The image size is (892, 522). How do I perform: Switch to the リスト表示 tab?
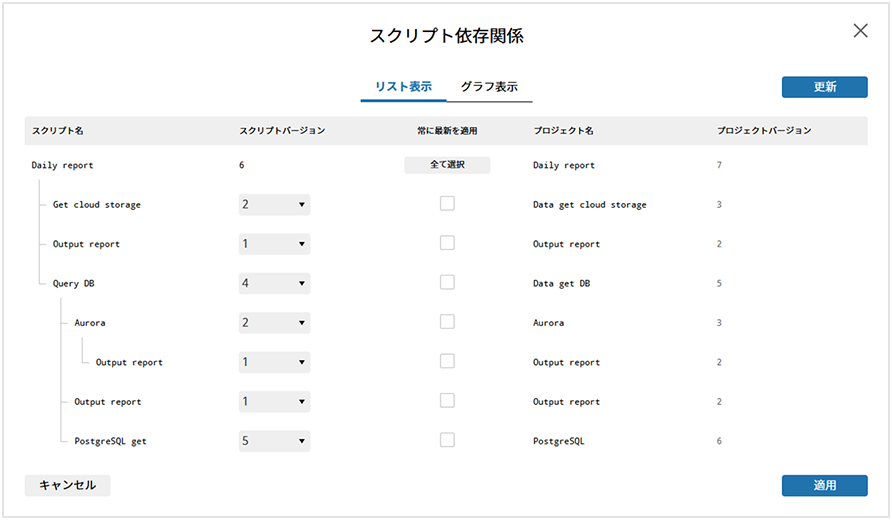point(403,87)
